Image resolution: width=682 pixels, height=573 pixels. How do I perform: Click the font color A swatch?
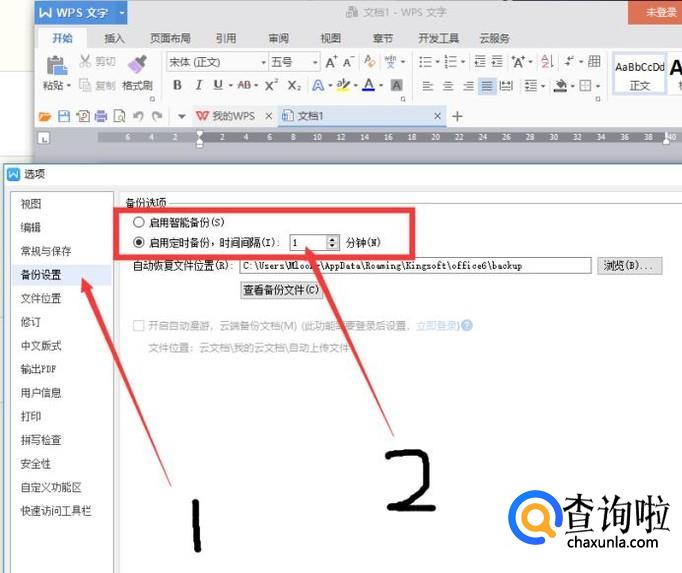368,86
